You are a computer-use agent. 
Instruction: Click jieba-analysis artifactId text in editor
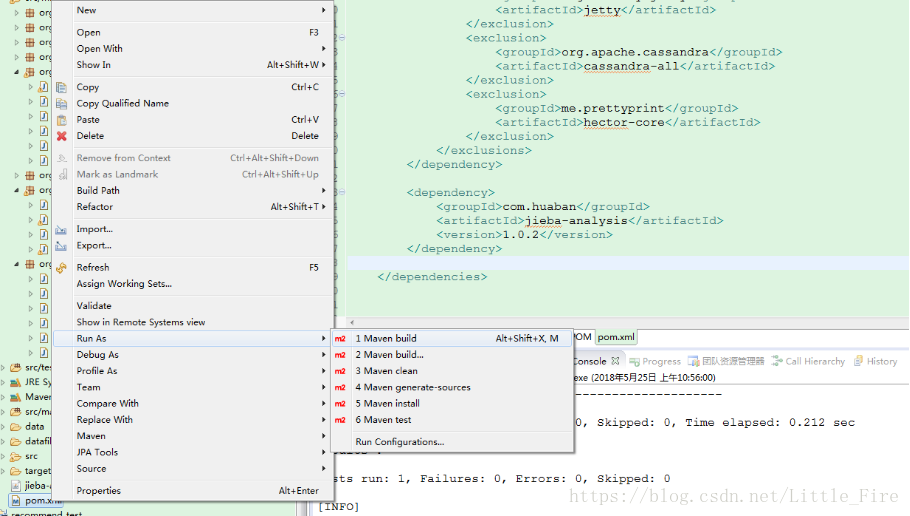pyautogui.click(x=576, y=221)
